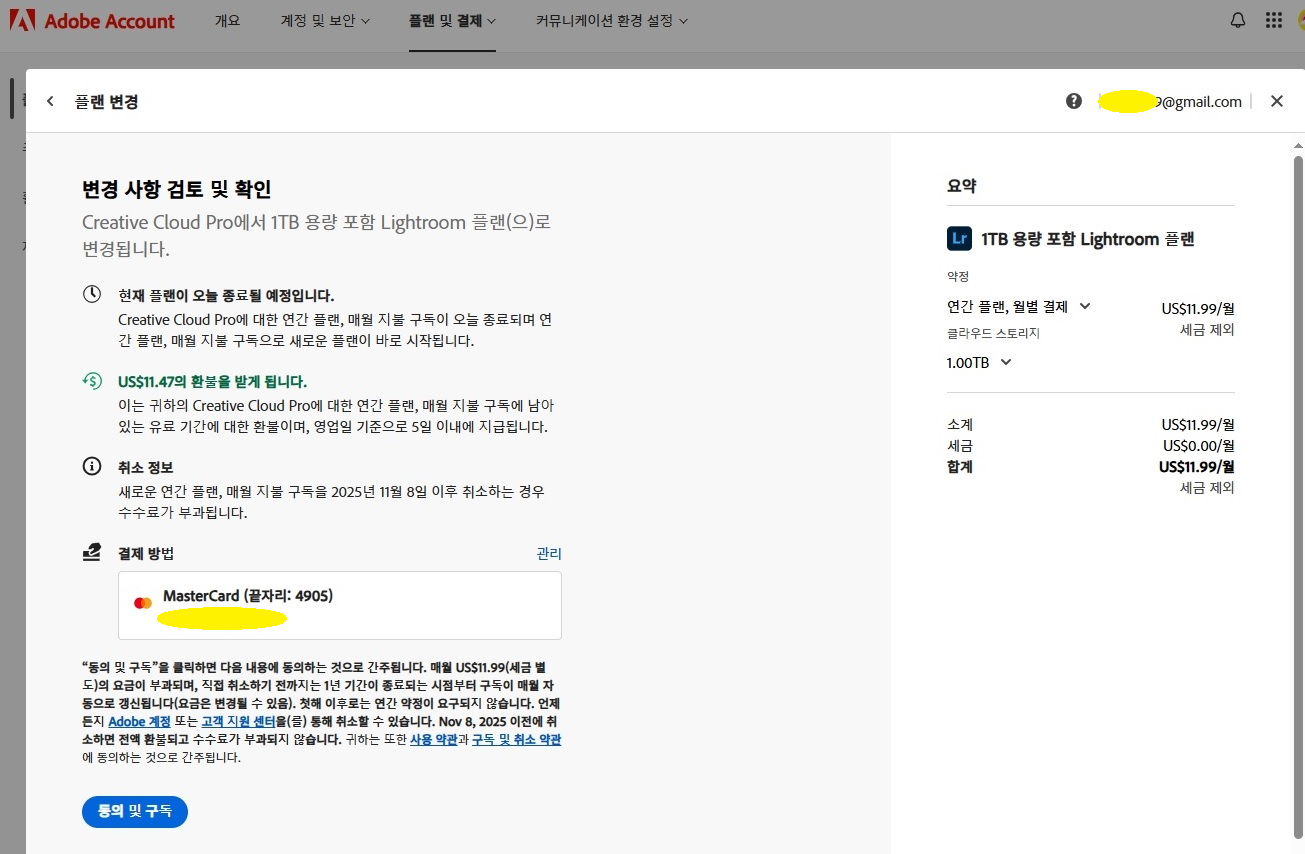Open help question mark icon

(x=1074, y=101)
